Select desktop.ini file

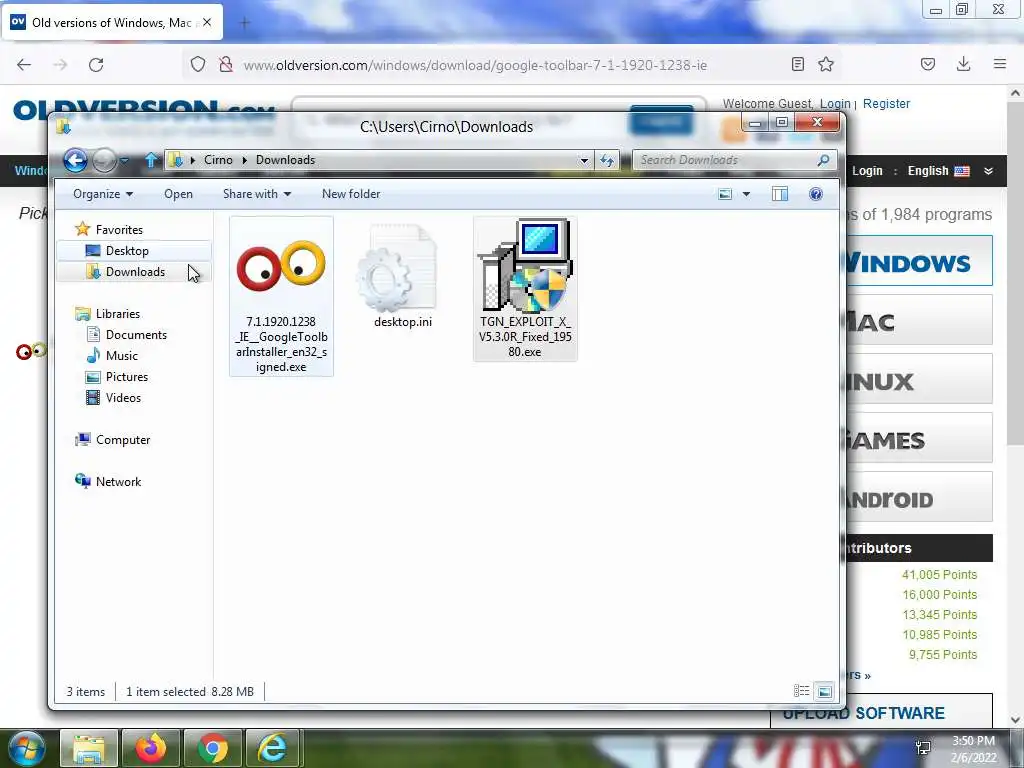[x=402, y=276]
